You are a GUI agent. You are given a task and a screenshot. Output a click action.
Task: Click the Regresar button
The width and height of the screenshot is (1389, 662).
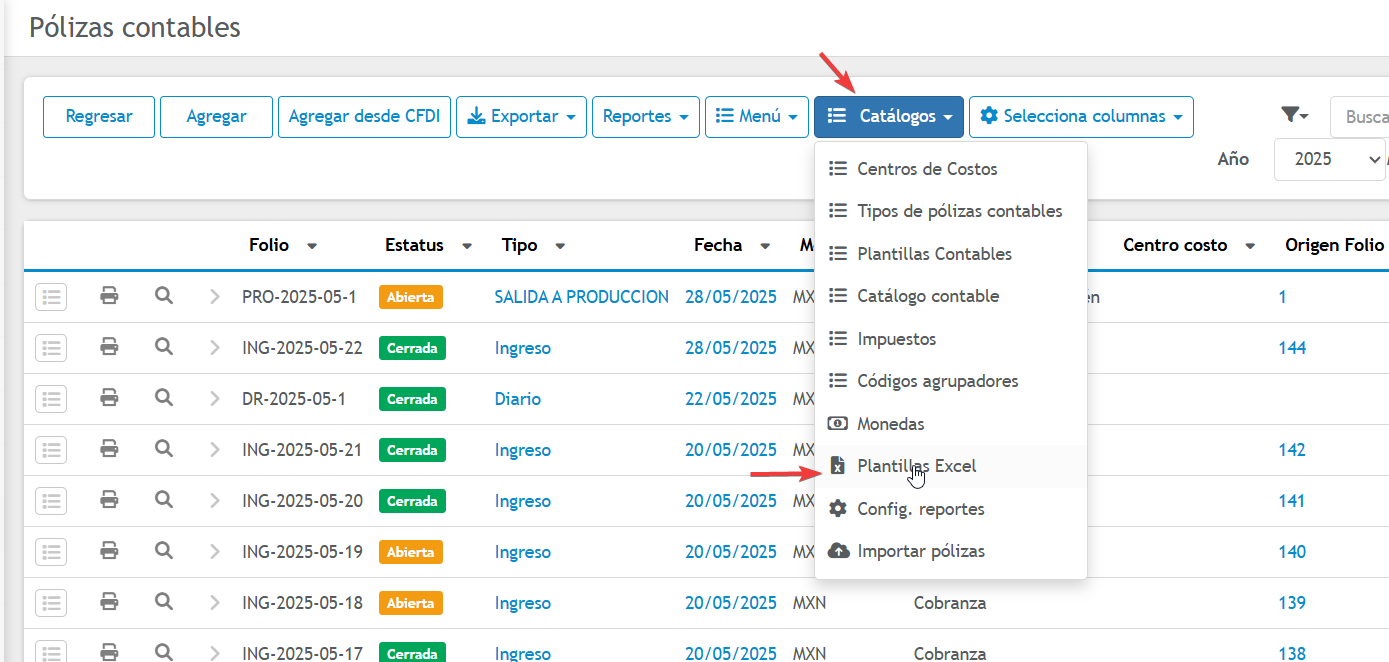click(99, 116)
